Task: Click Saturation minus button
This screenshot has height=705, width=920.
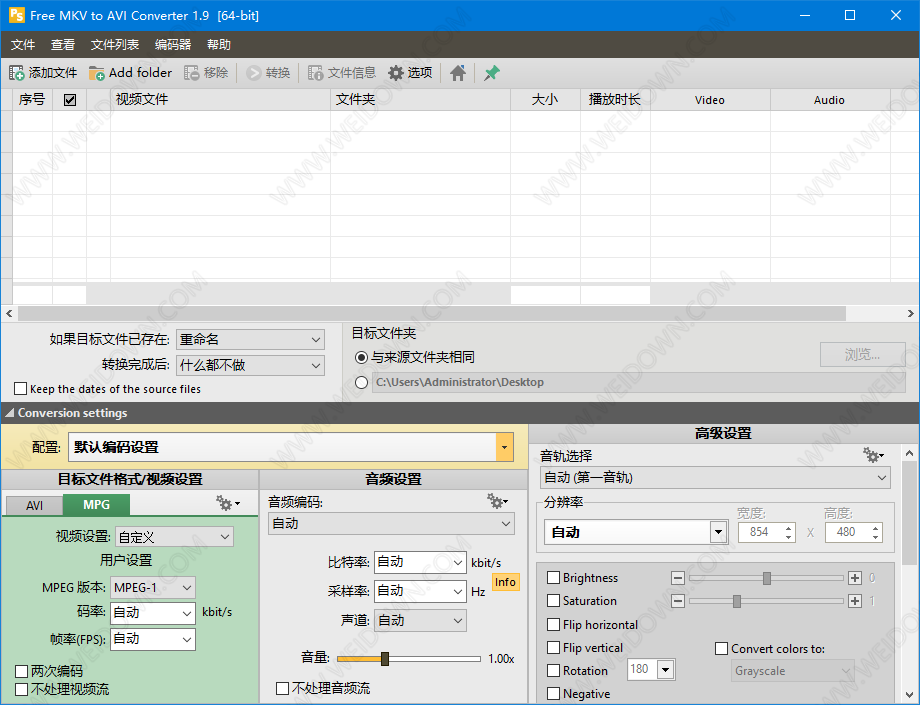Action: (x=678, y=601)
